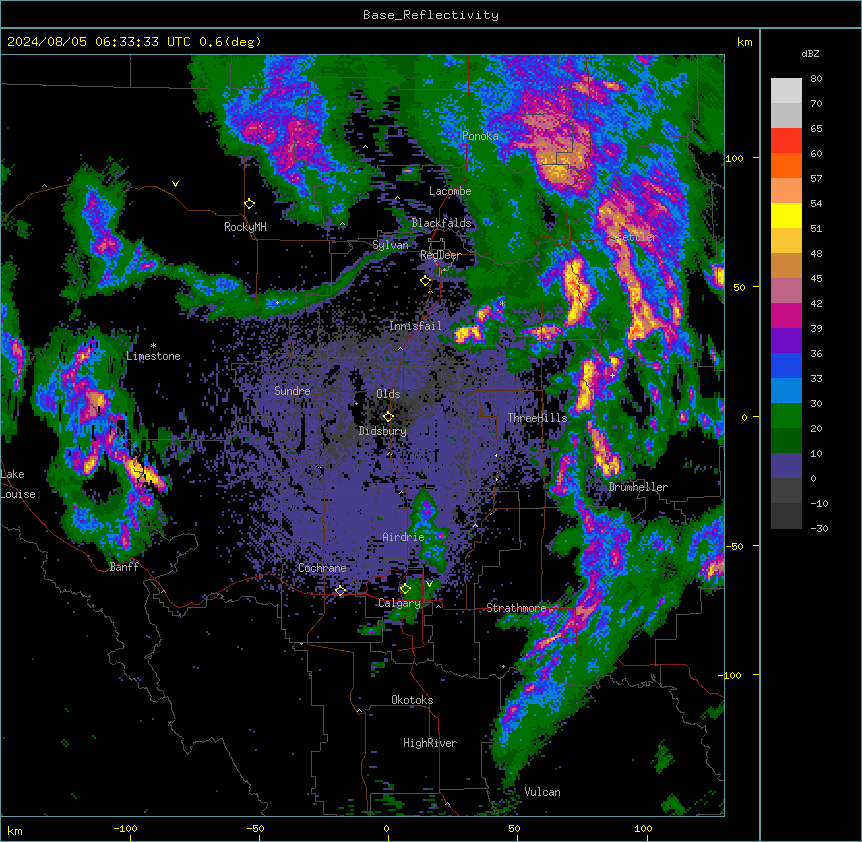Click the Sylvan label
Viewport: 862px width, 842px height.
coord(390,245)
